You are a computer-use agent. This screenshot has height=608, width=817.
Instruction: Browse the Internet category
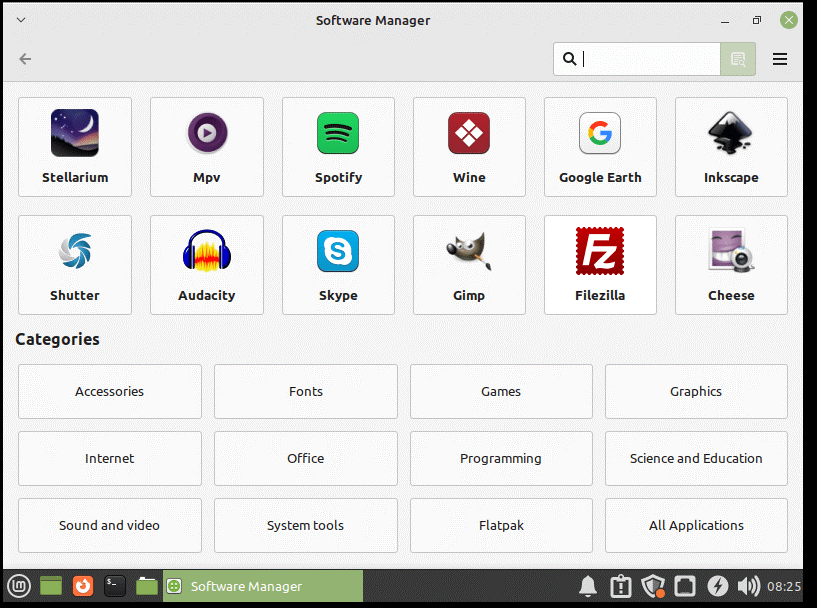(109, 458)
